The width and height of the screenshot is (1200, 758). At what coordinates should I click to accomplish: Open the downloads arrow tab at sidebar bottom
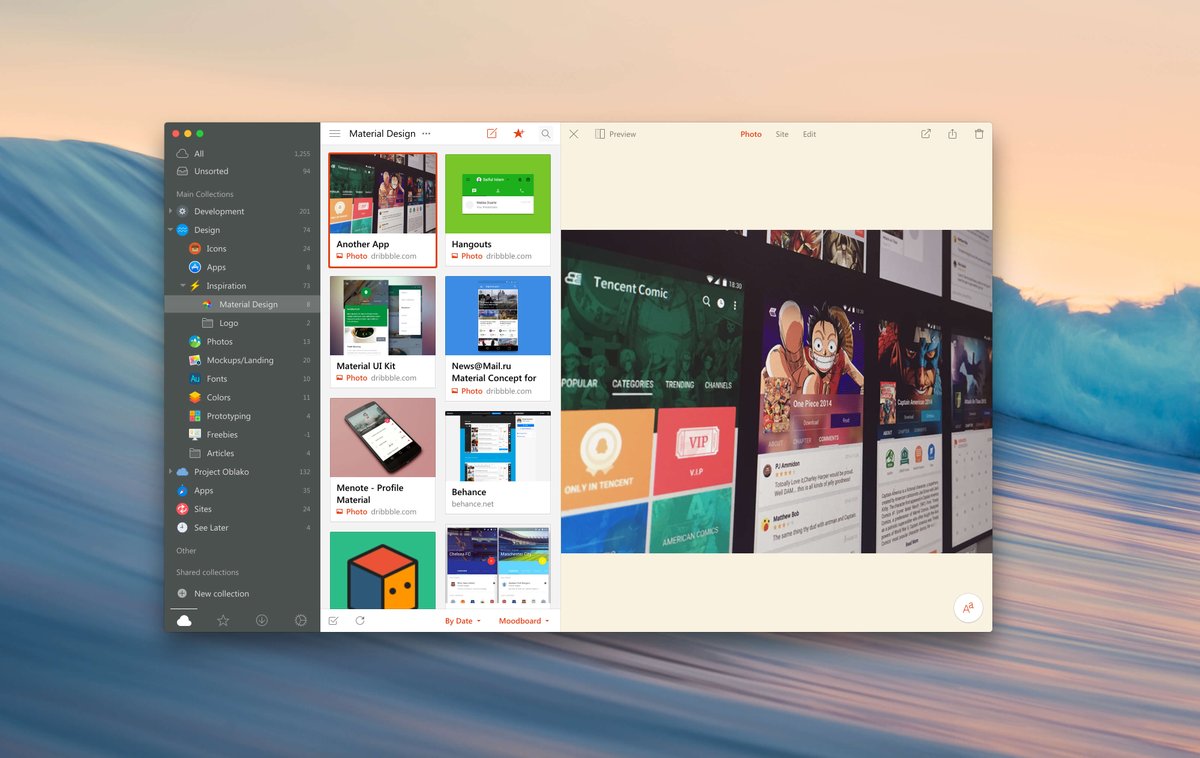(262, 621)
